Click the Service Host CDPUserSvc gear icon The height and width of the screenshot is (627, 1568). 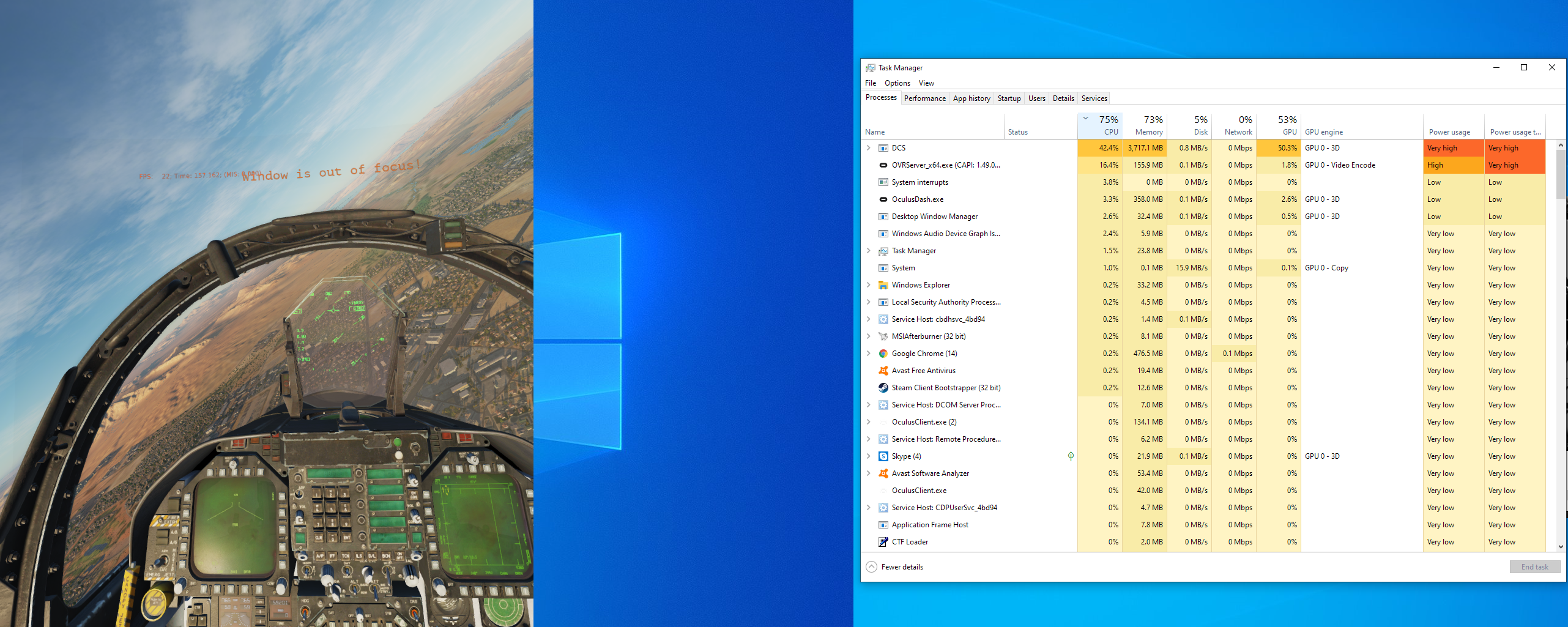coord(883,508)
